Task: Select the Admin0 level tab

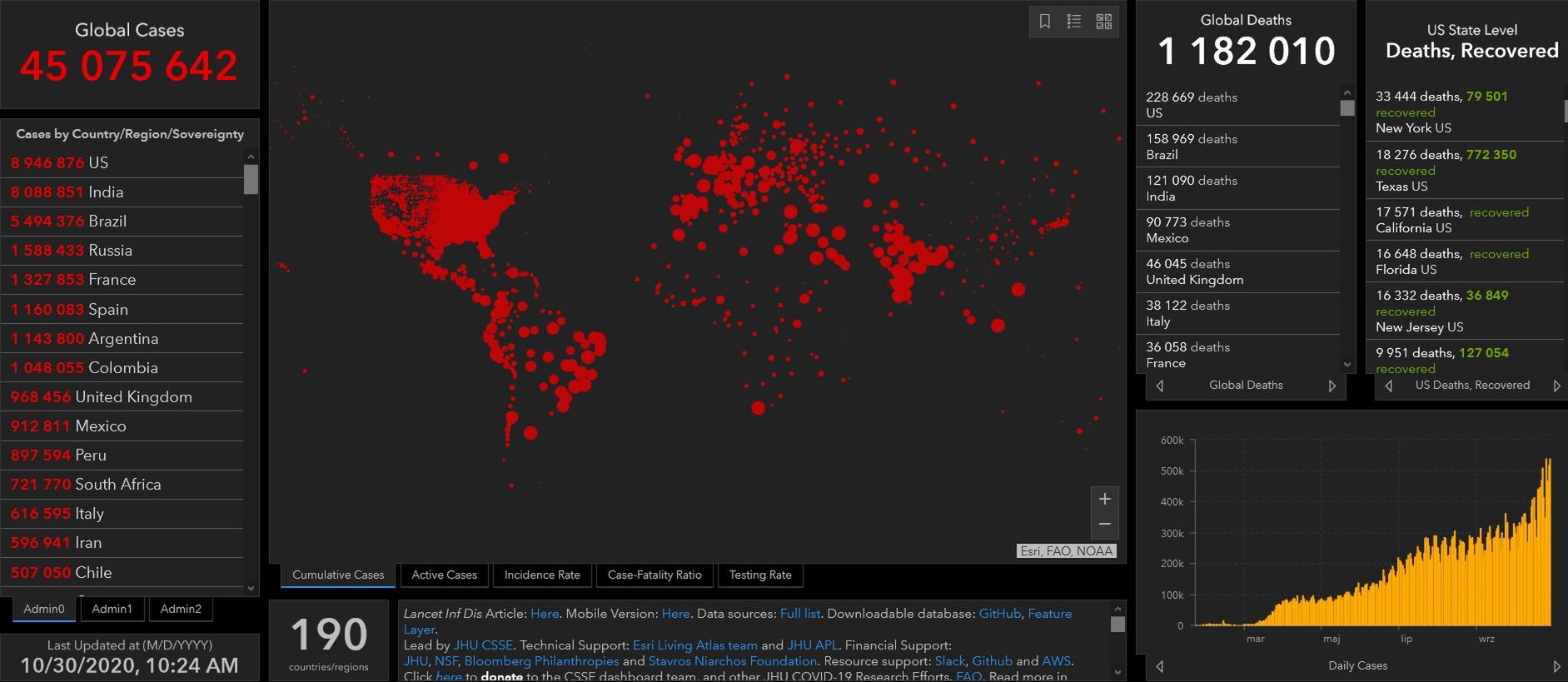Action: click(x=44, y=609)
